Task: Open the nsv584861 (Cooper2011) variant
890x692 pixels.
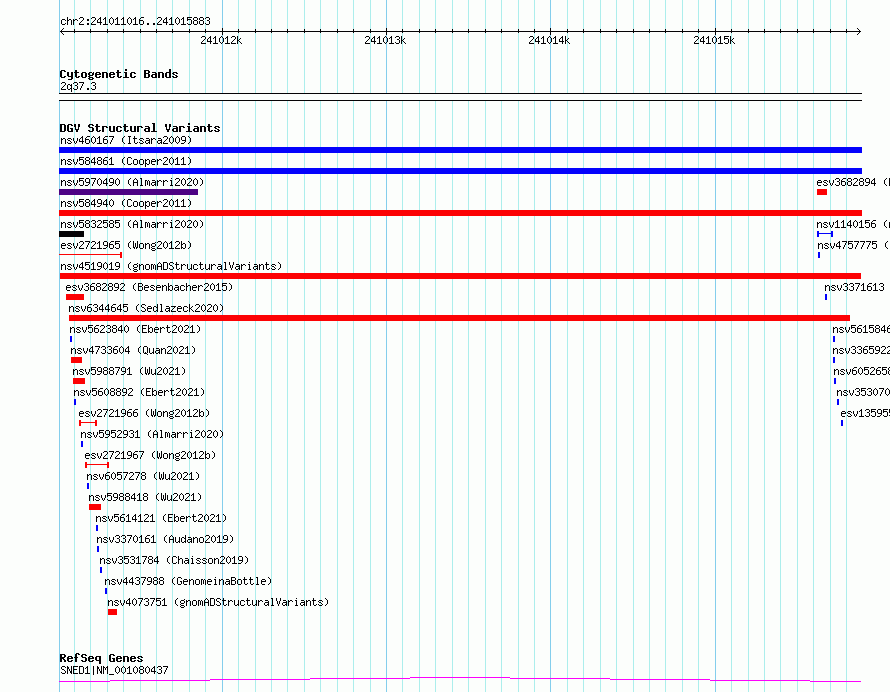Action: pos(126,161)
